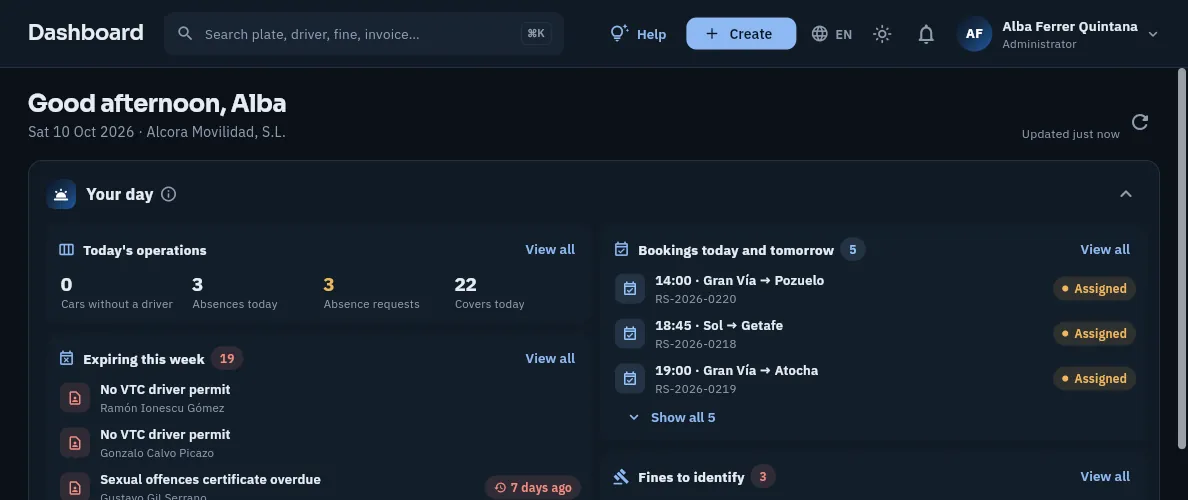Image resolution: width=1188 pixels, height=500 pixels.
Task: Click the Fines to identify gavel icon
Action: tap(622, 477)
